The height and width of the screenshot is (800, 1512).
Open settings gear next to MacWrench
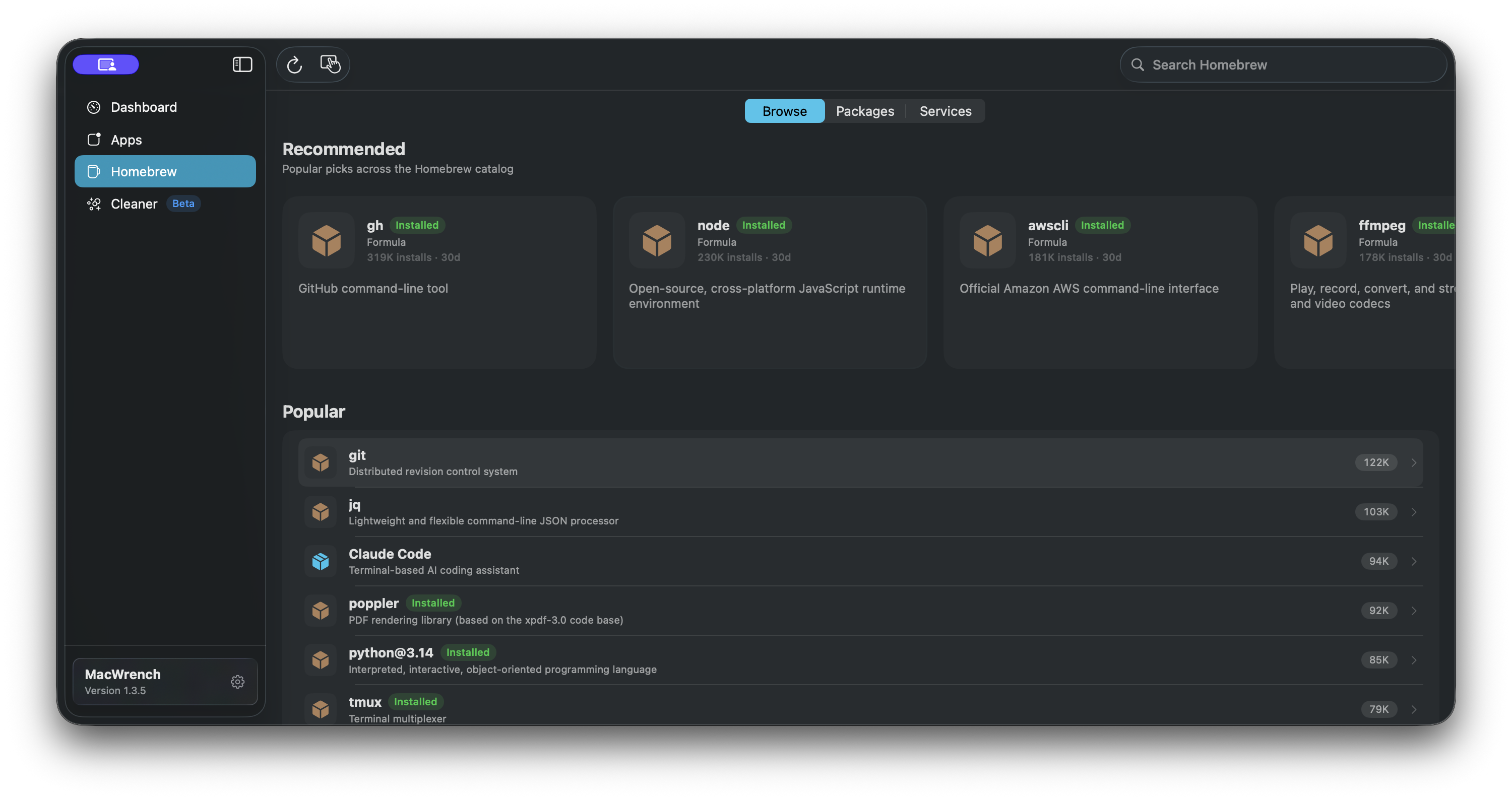tap(238, 682)
